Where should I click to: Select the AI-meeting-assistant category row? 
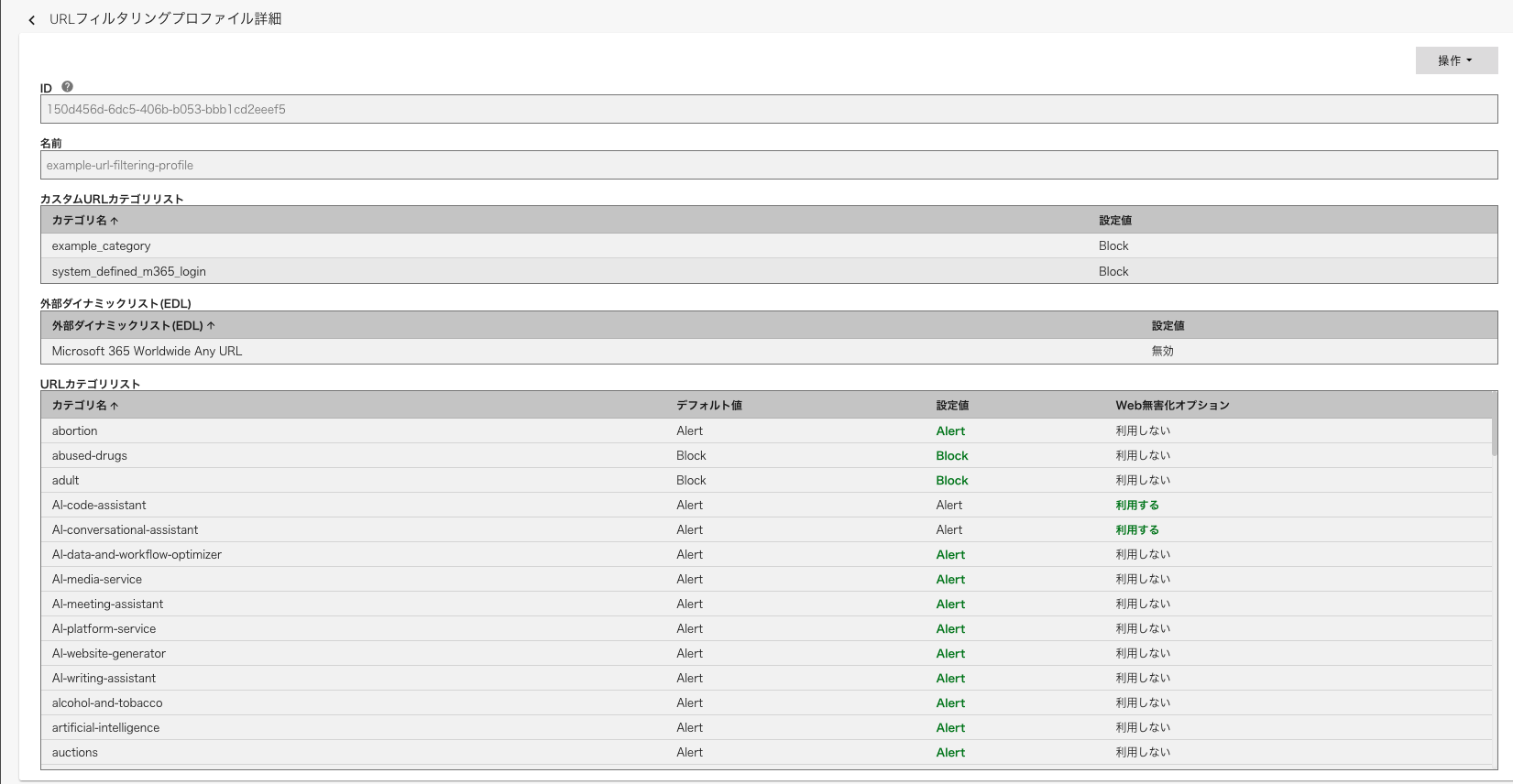(766, 604)
